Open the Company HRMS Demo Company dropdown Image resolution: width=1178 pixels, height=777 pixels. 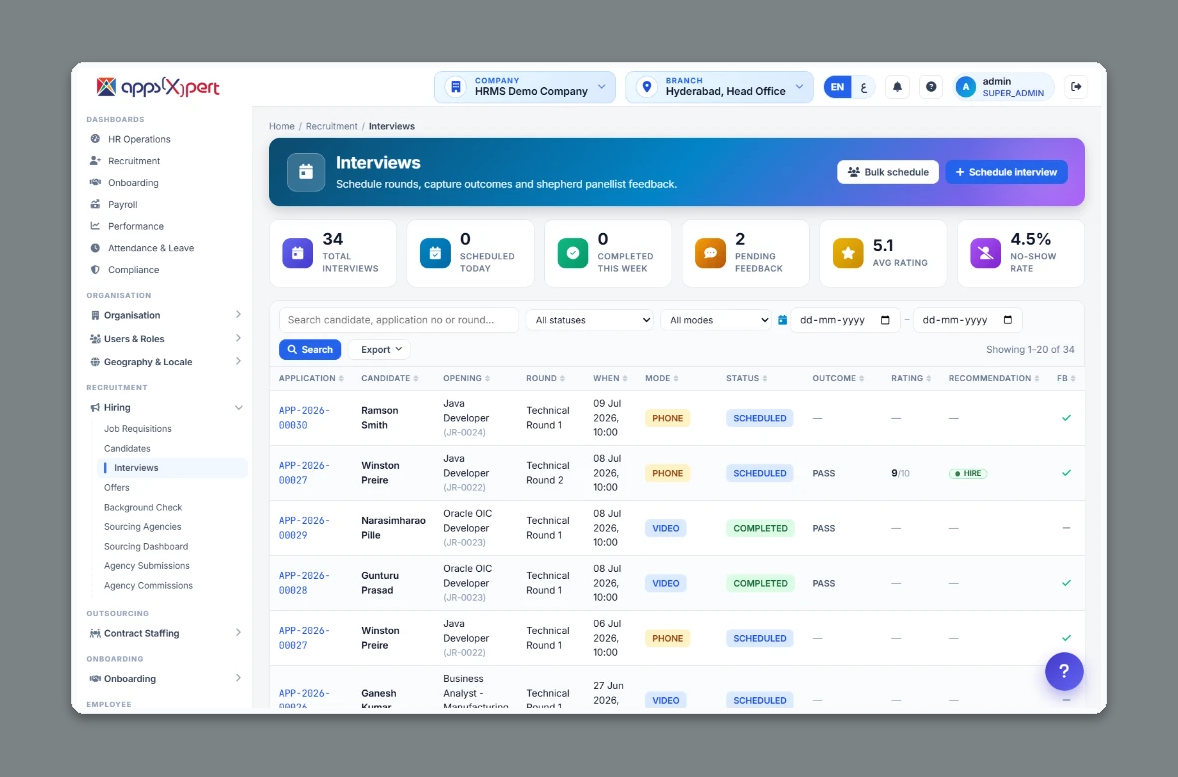(x=525, y=87)
